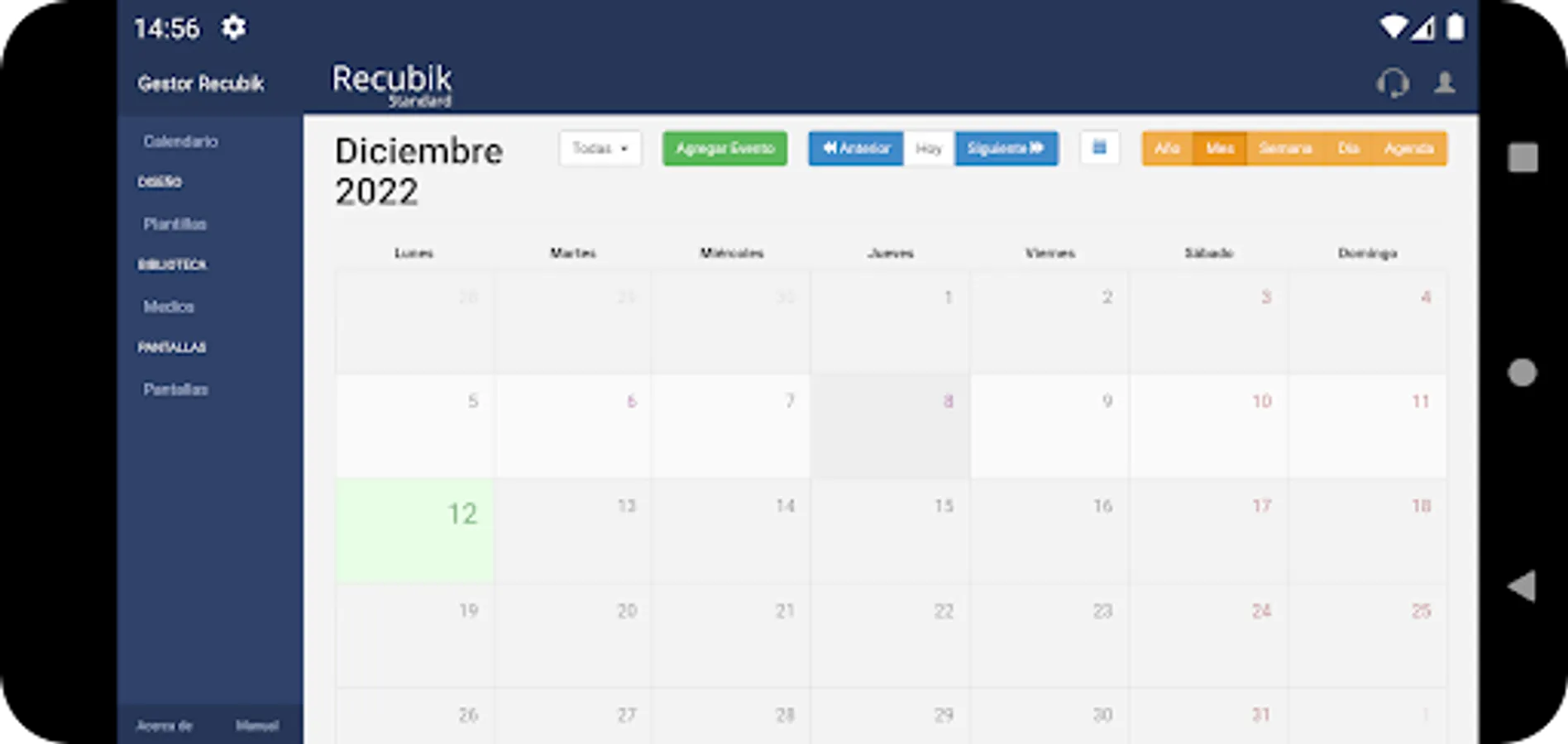Select day 27 in the calendar
1568x744 pixels.
(573, 716)
